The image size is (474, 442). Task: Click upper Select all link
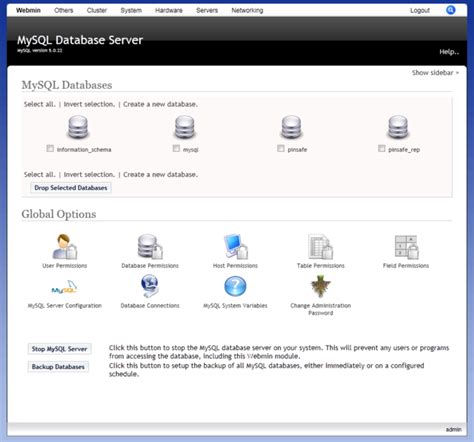[x=39, y=104]
